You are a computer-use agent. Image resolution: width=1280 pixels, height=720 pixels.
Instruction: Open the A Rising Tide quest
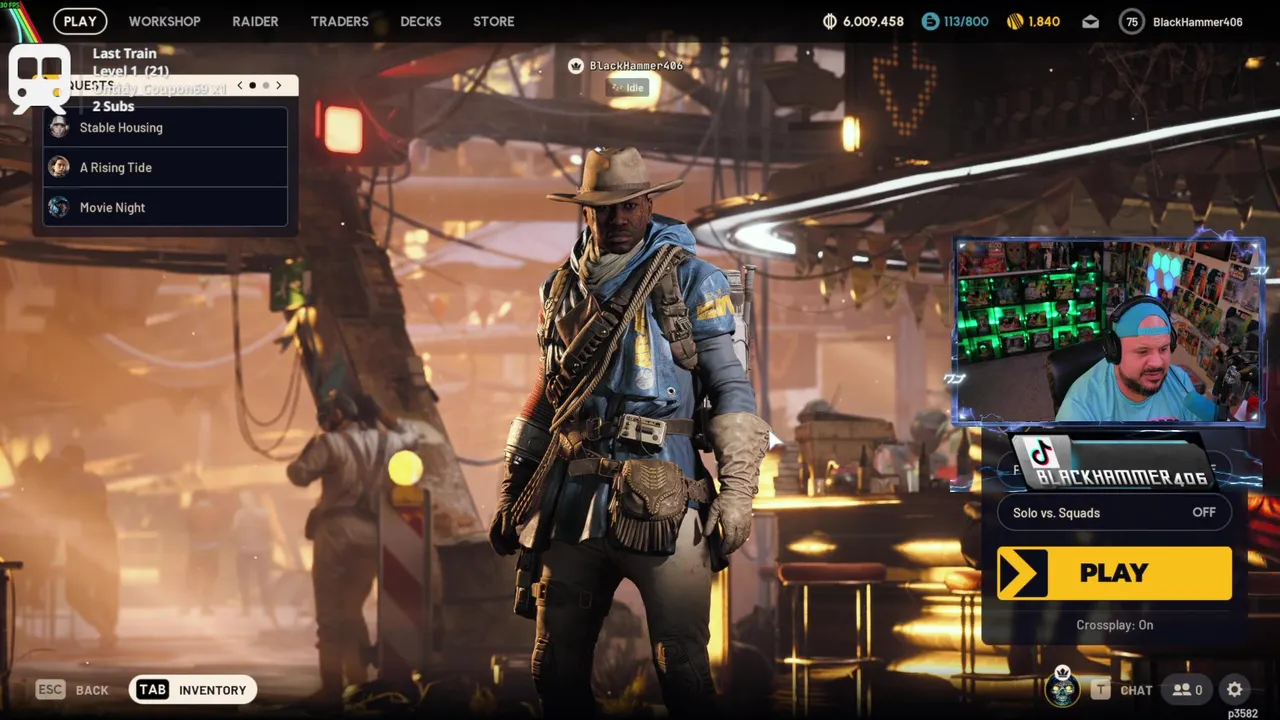[x=166, y=167]
